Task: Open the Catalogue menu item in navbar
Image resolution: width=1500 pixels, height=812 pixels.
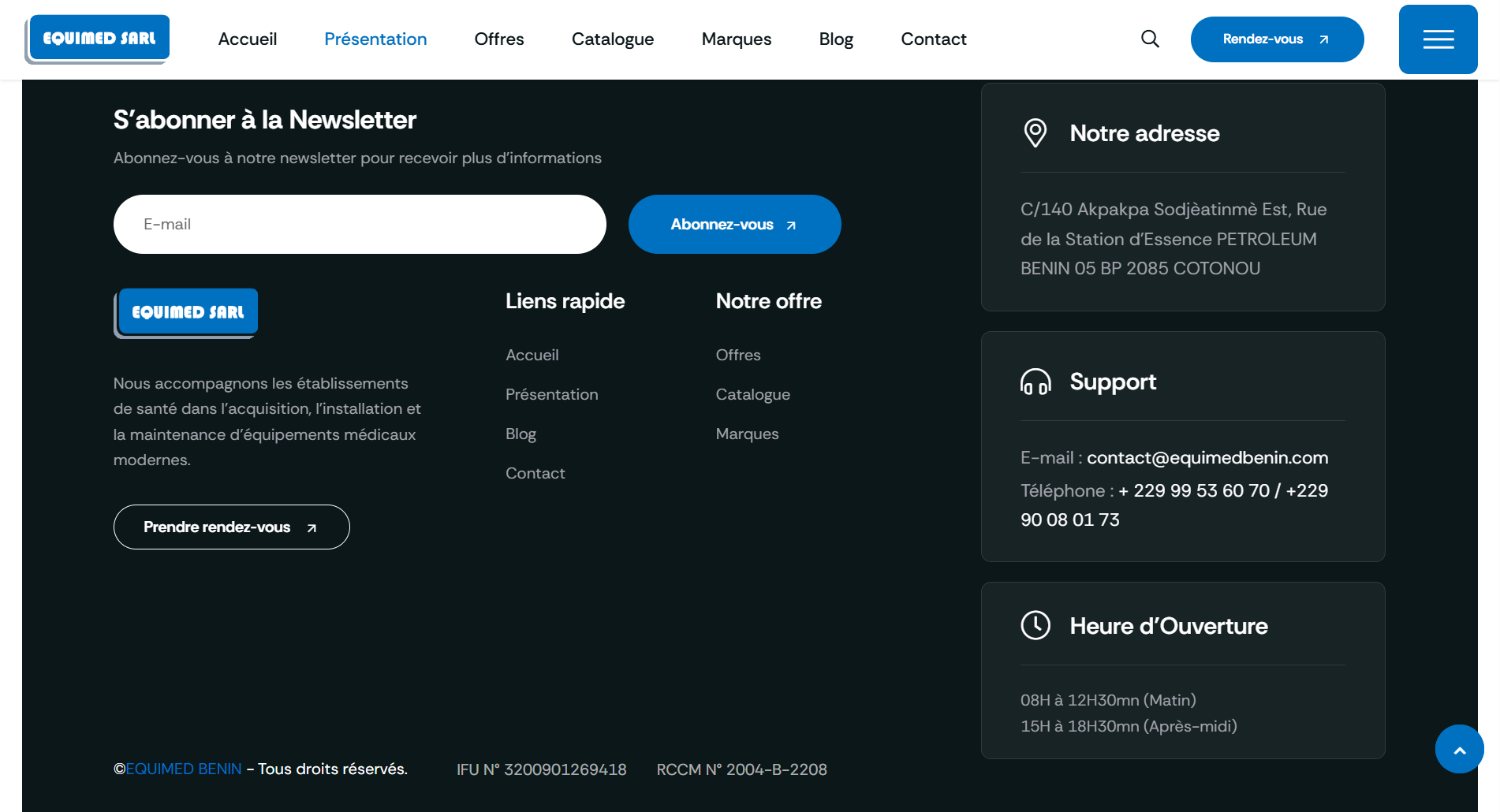Action: tap(613, 39)
